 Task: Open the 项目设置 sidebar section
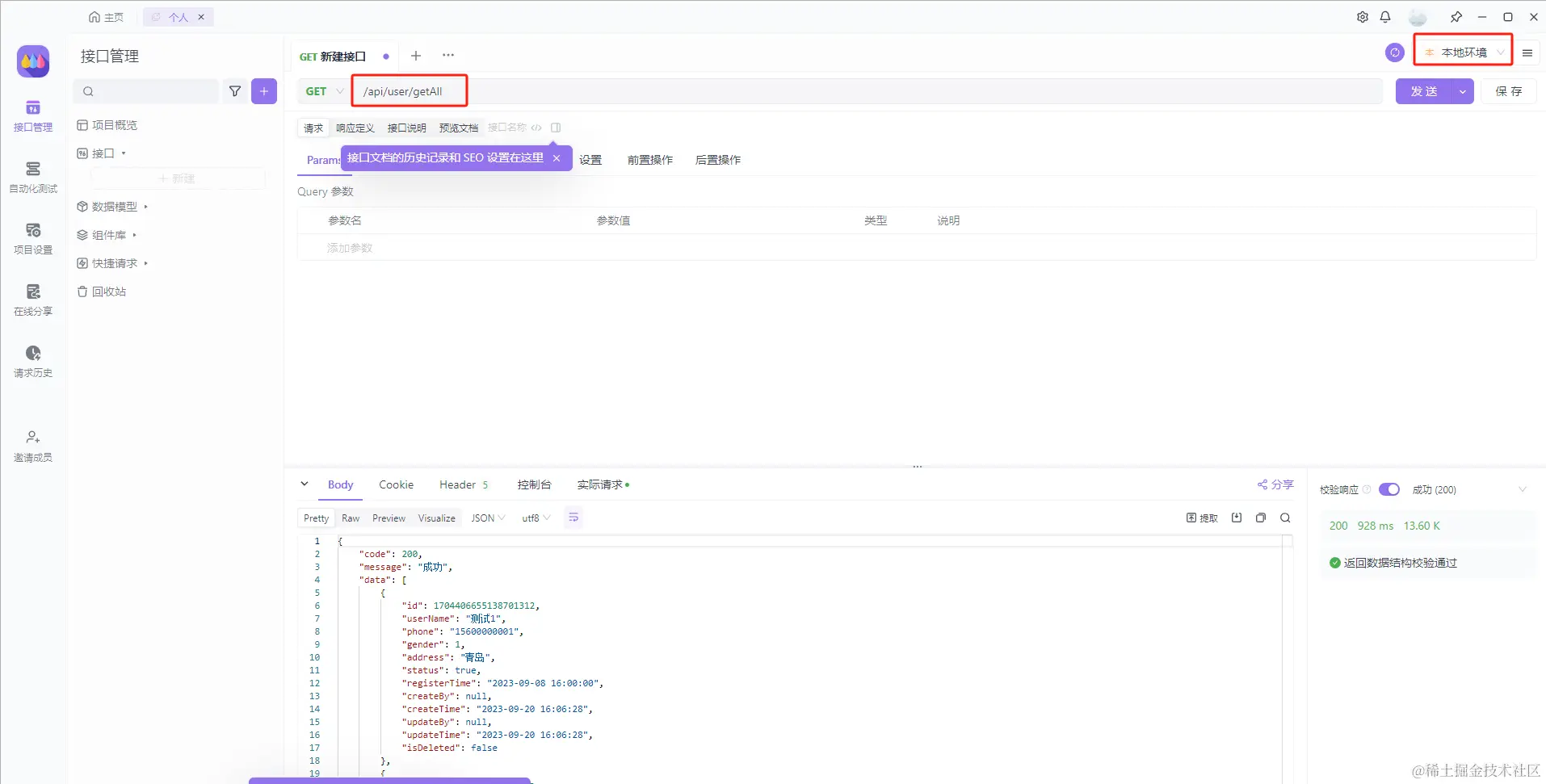point(33,239)
